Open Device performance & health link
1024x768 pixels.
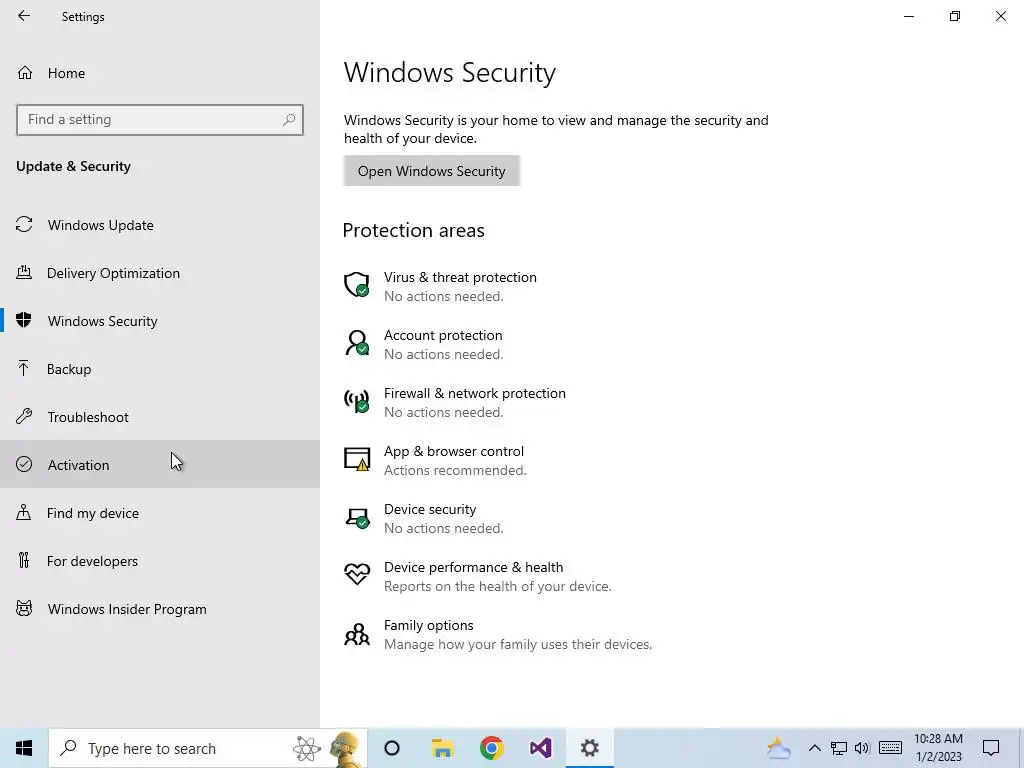pyautogui.click(x=473, y=567)
